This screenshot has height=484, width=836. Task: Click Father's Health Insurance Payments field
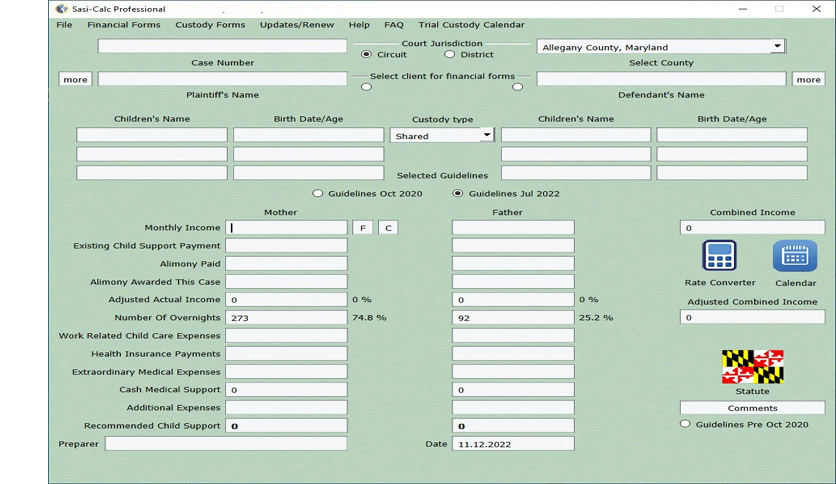pos(513,353)
